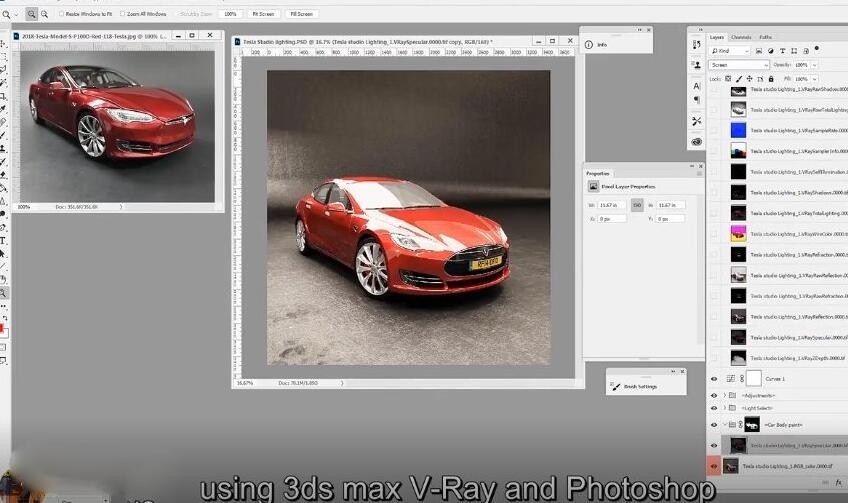Image resolution: width=848 pixels, height=503 pixels.
Task: Open the Fill value dropdown arrow
Action: tap(814, 79)
